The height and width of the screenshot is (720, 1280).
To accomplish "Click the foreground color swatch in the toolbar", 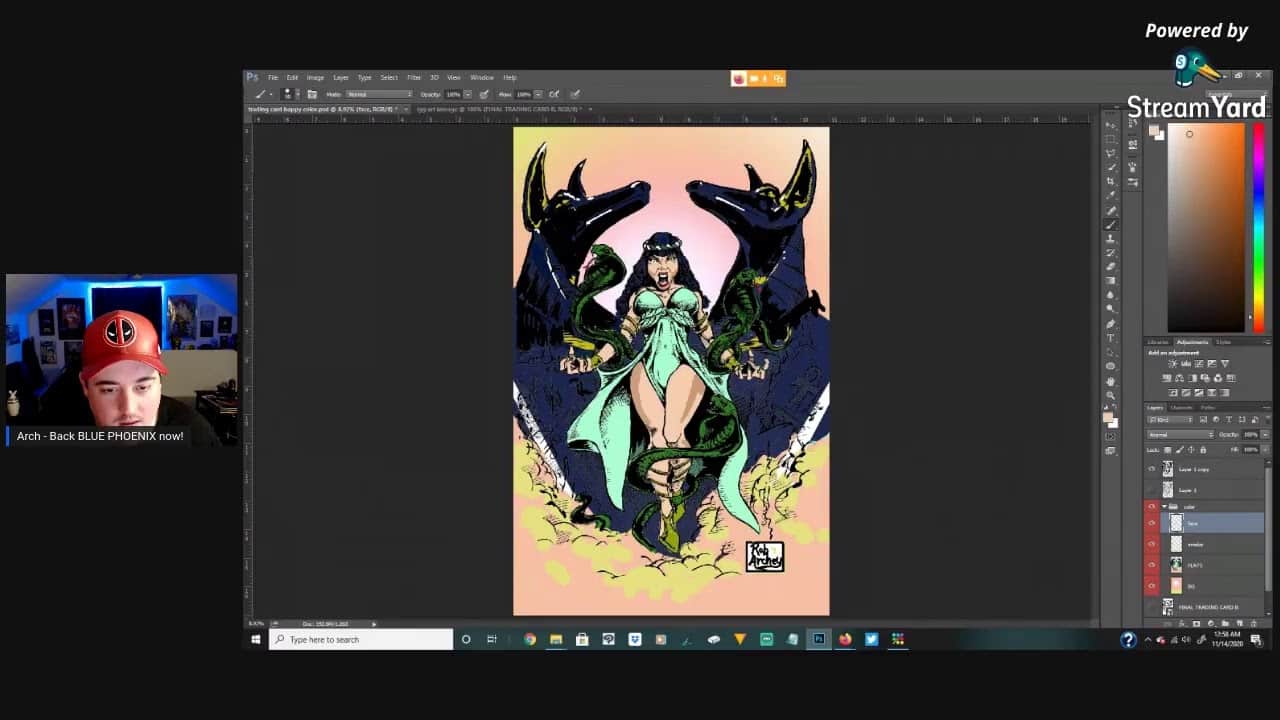I will [1107, 415].
